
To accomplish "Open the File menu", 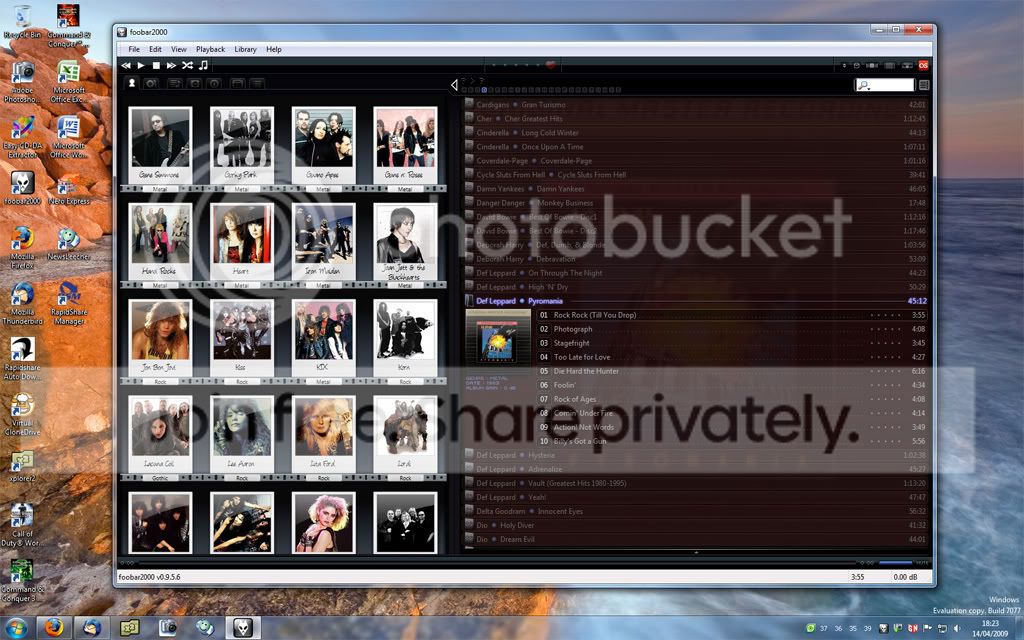I will coord(134,49).
